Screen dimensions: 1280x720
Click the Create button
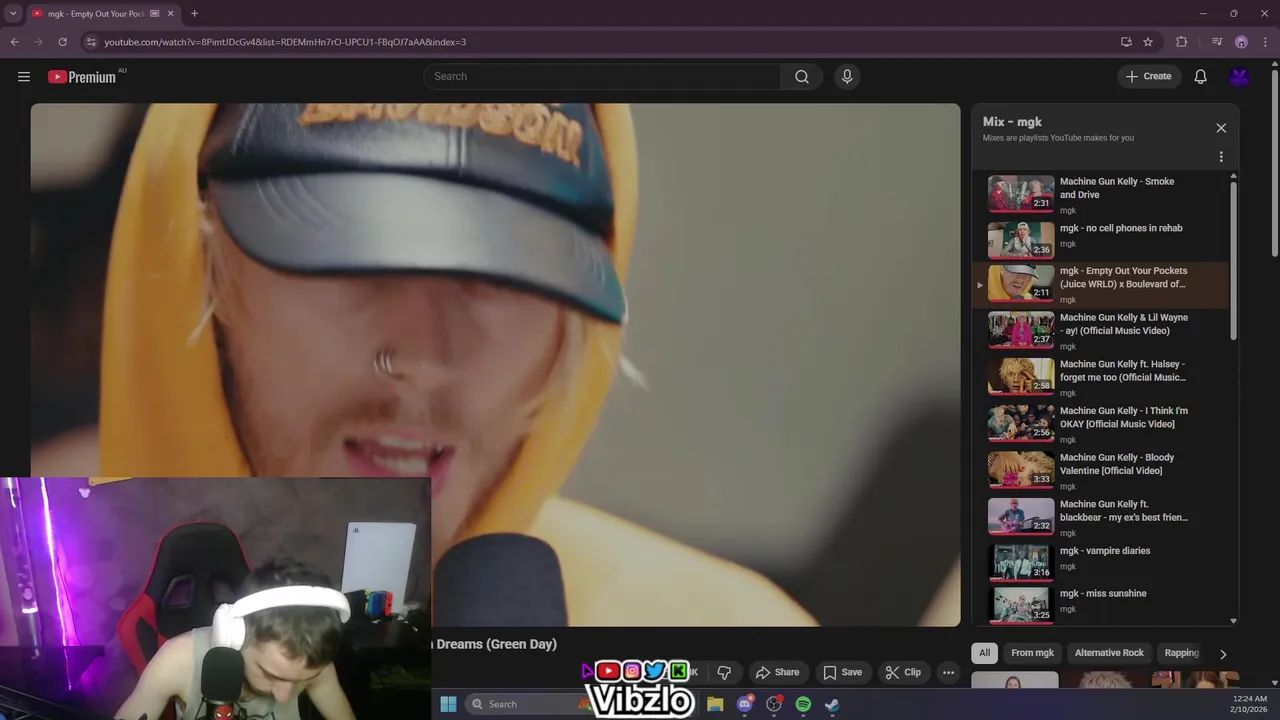coord(1148,76)
